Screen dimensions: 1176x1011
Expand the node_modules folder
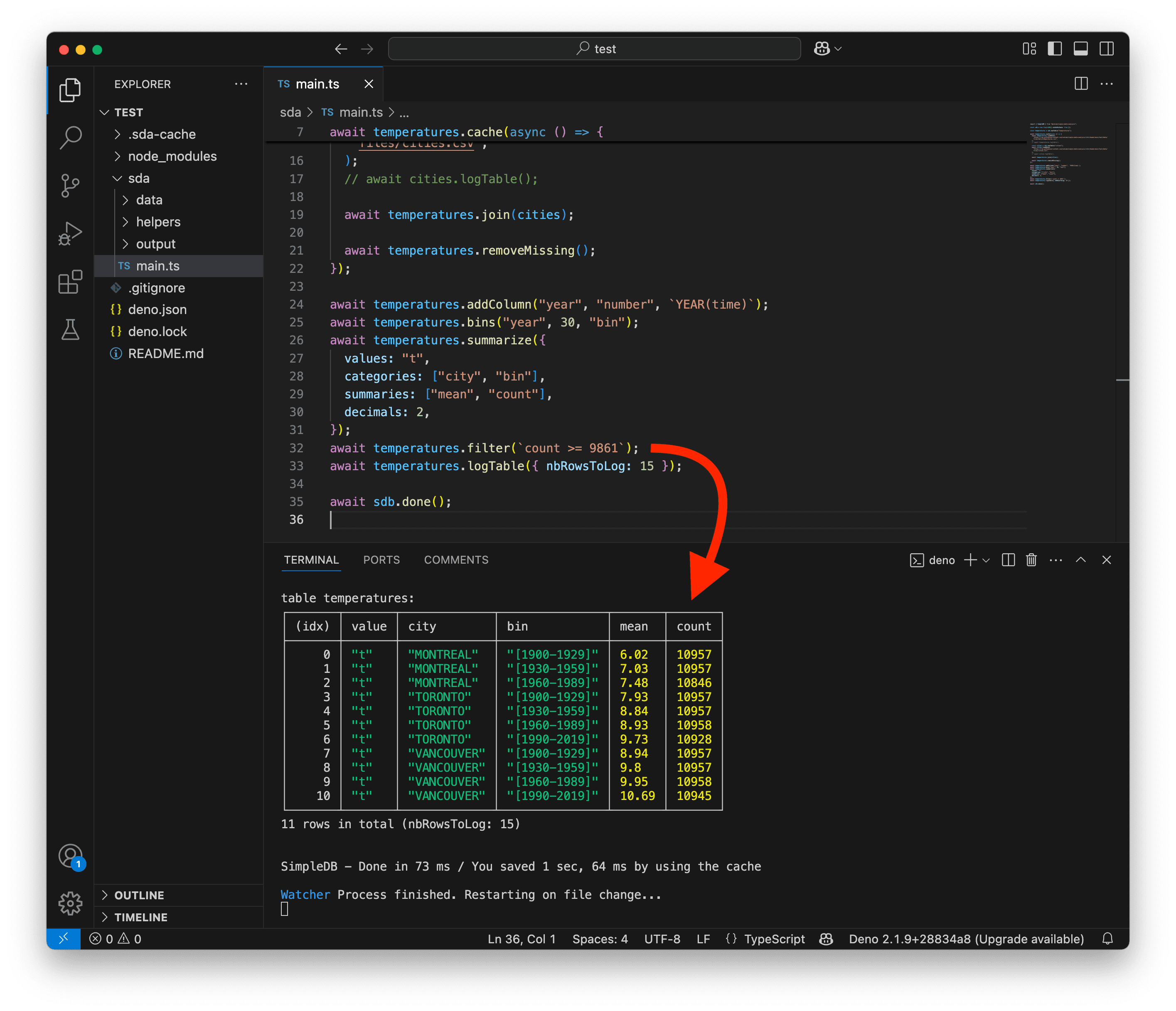pos(171,156)
